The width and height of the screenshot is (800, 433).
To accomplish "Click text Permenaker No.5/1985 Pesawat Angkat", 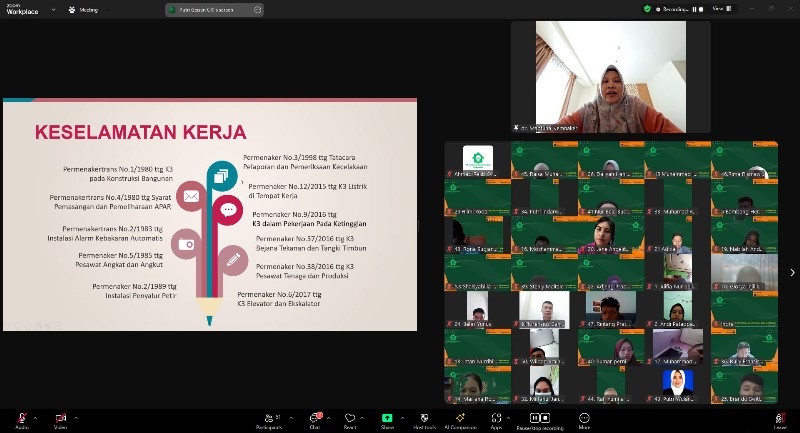I will point(119,260).
